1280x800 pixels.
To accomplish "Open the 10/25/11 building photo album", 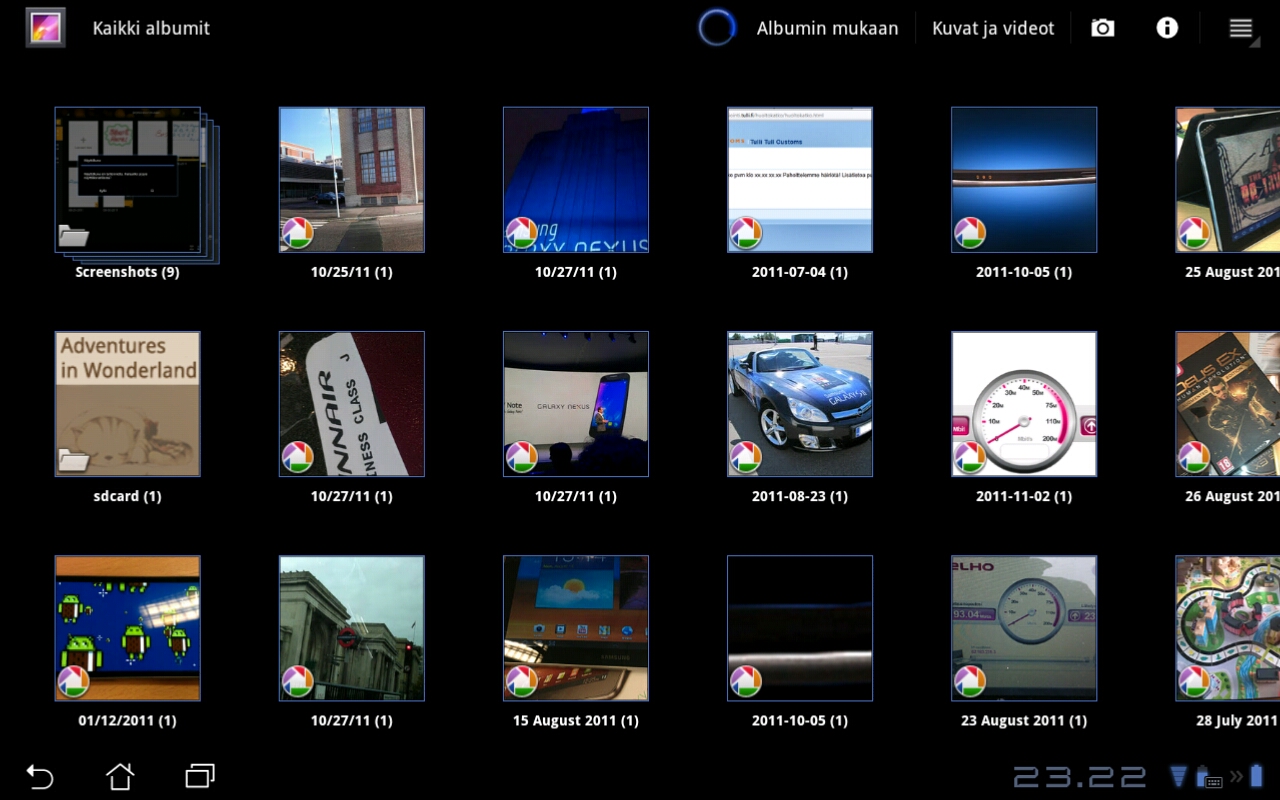I will tap(352, 180).
